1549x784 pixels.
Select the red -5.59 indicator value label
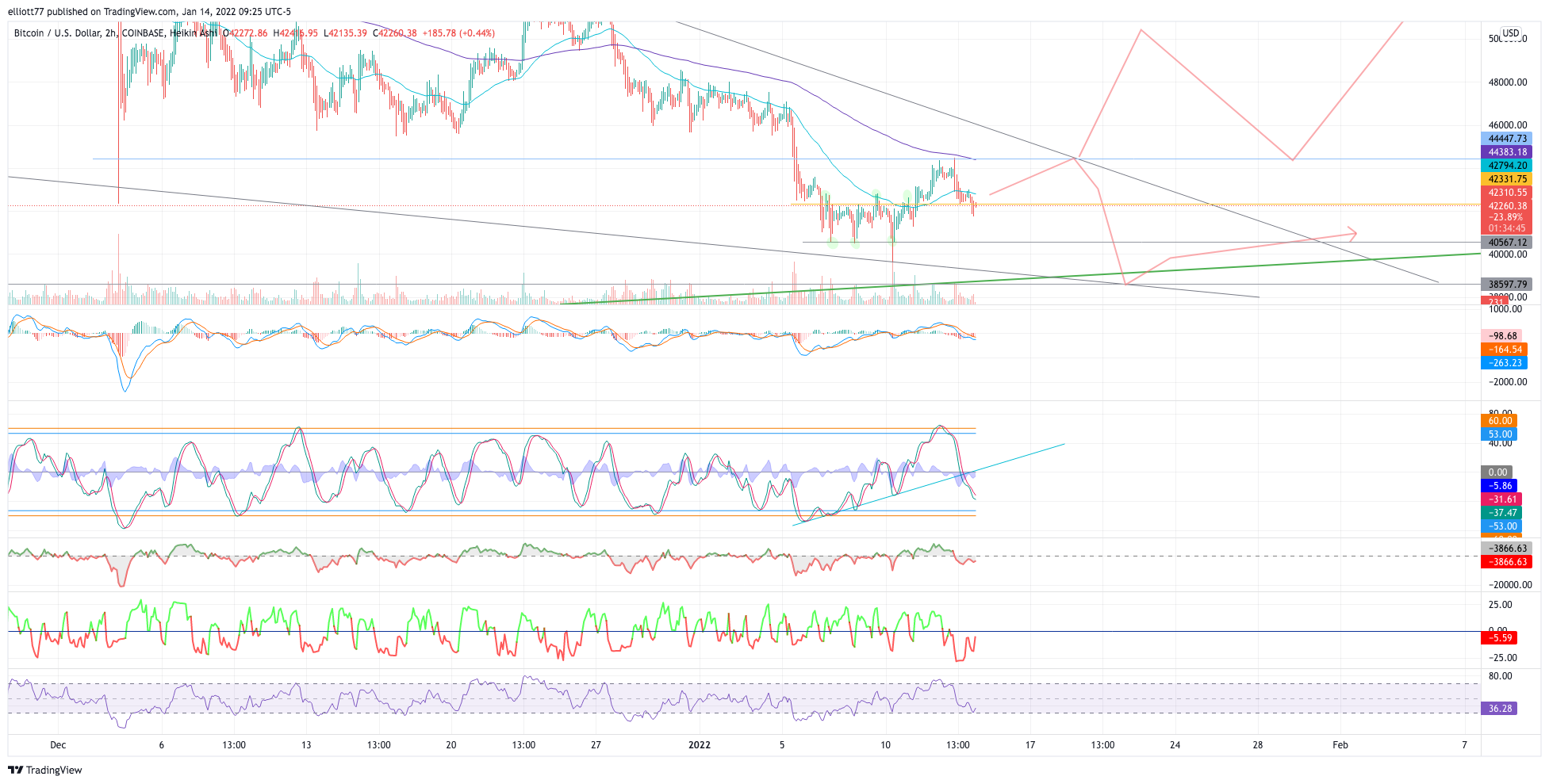click(1499, 638)
